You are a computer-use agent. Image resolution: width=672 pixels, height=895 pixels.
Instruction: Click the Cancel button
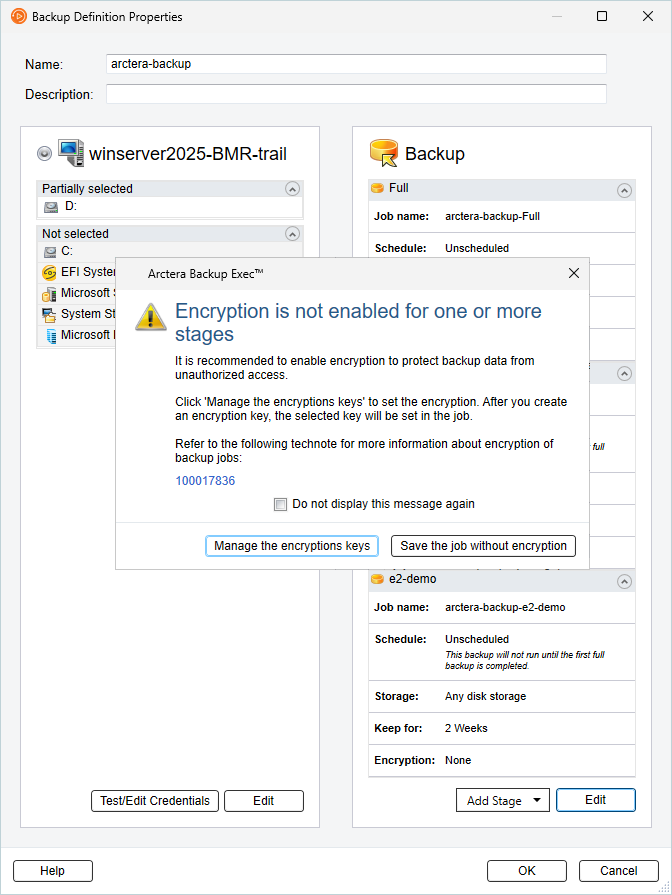[x=619, y=871]
